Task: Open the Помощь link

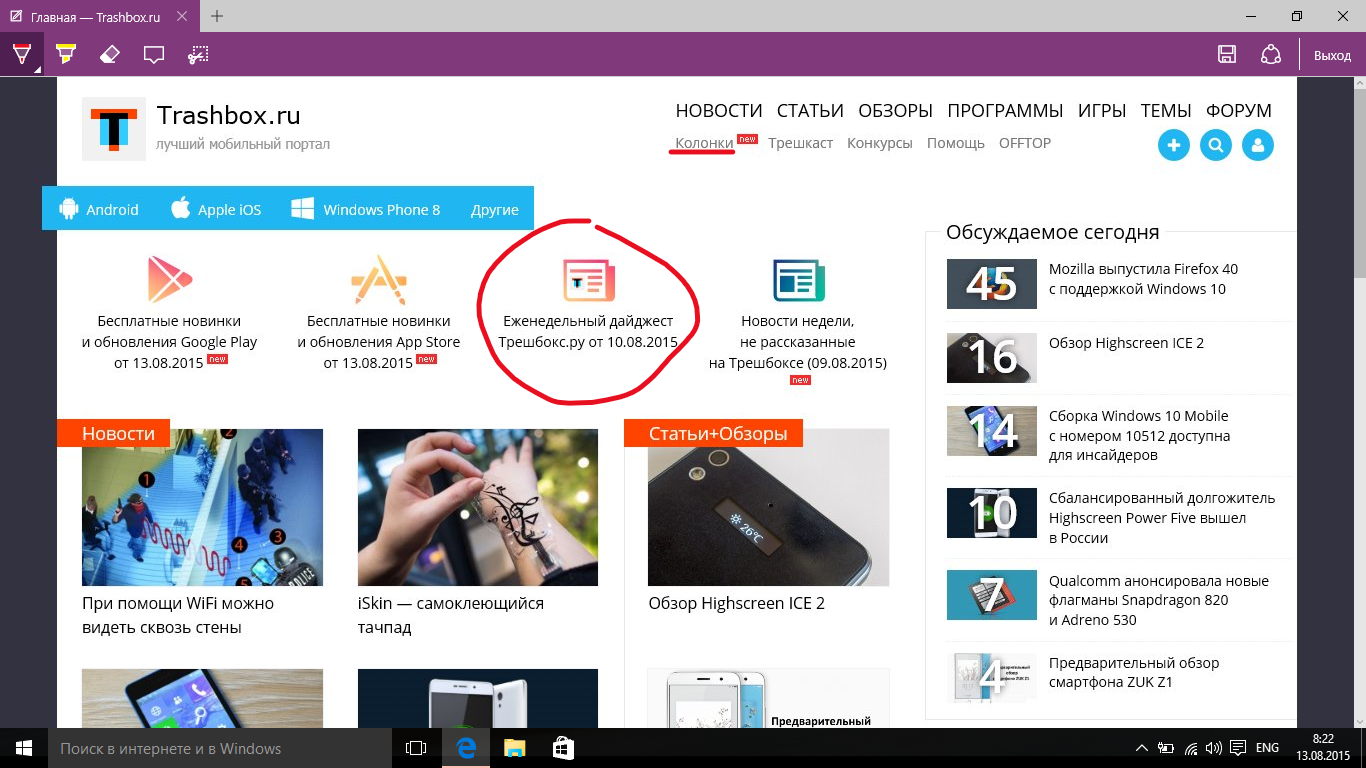Action: click(956, 143)
